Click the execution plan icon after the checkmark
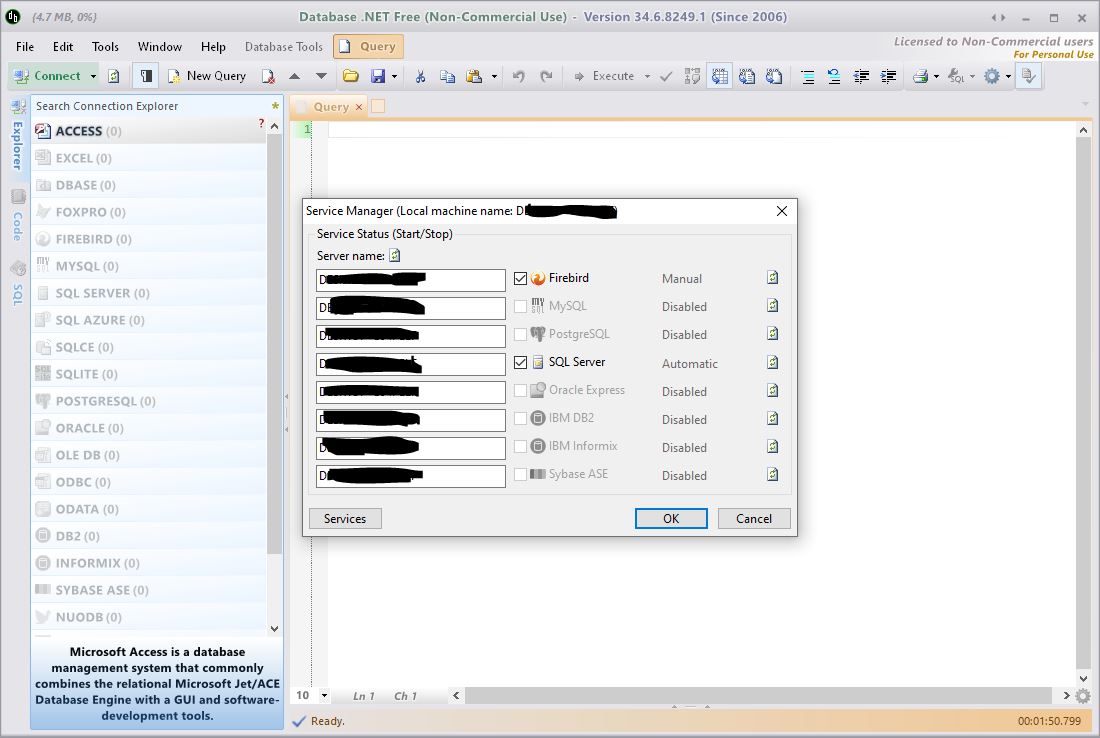Screen dimensions: 1100x738 pyautogui.click(x=692, y=76)
